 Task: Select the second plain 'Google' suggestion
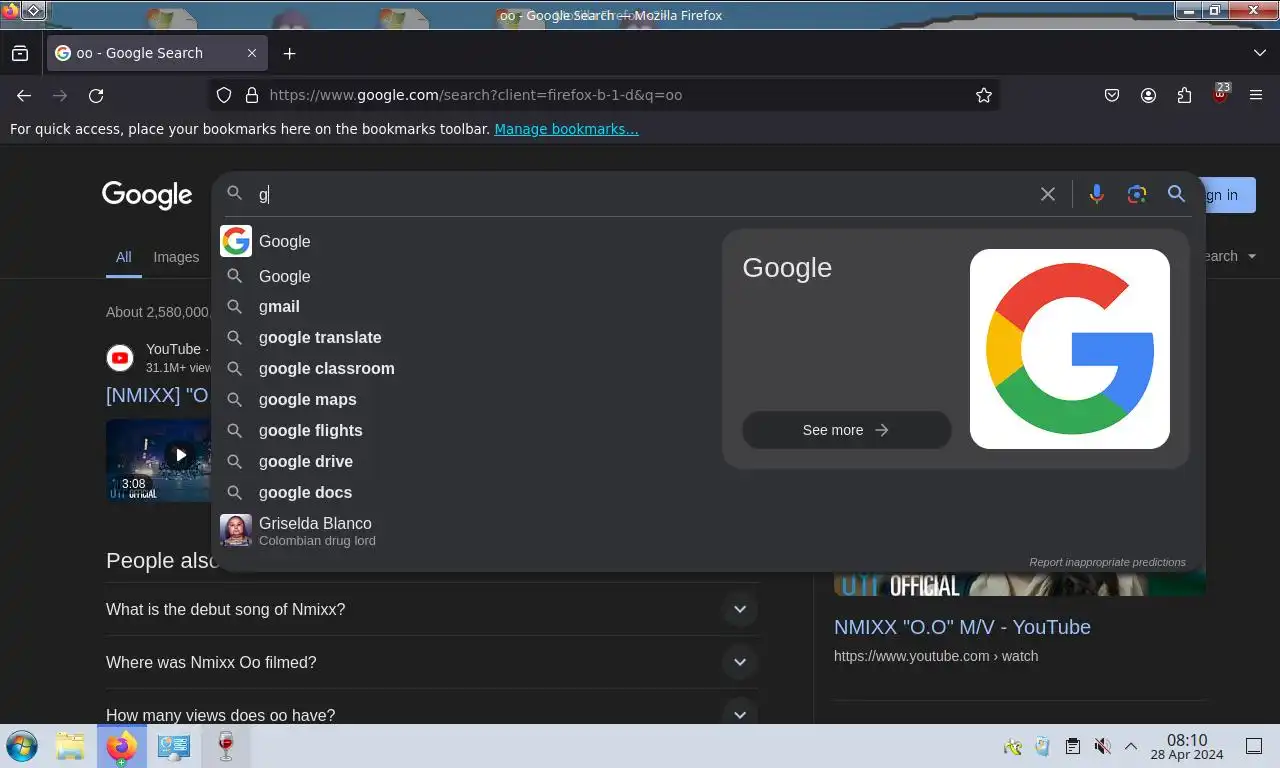(x=465, y=276)
